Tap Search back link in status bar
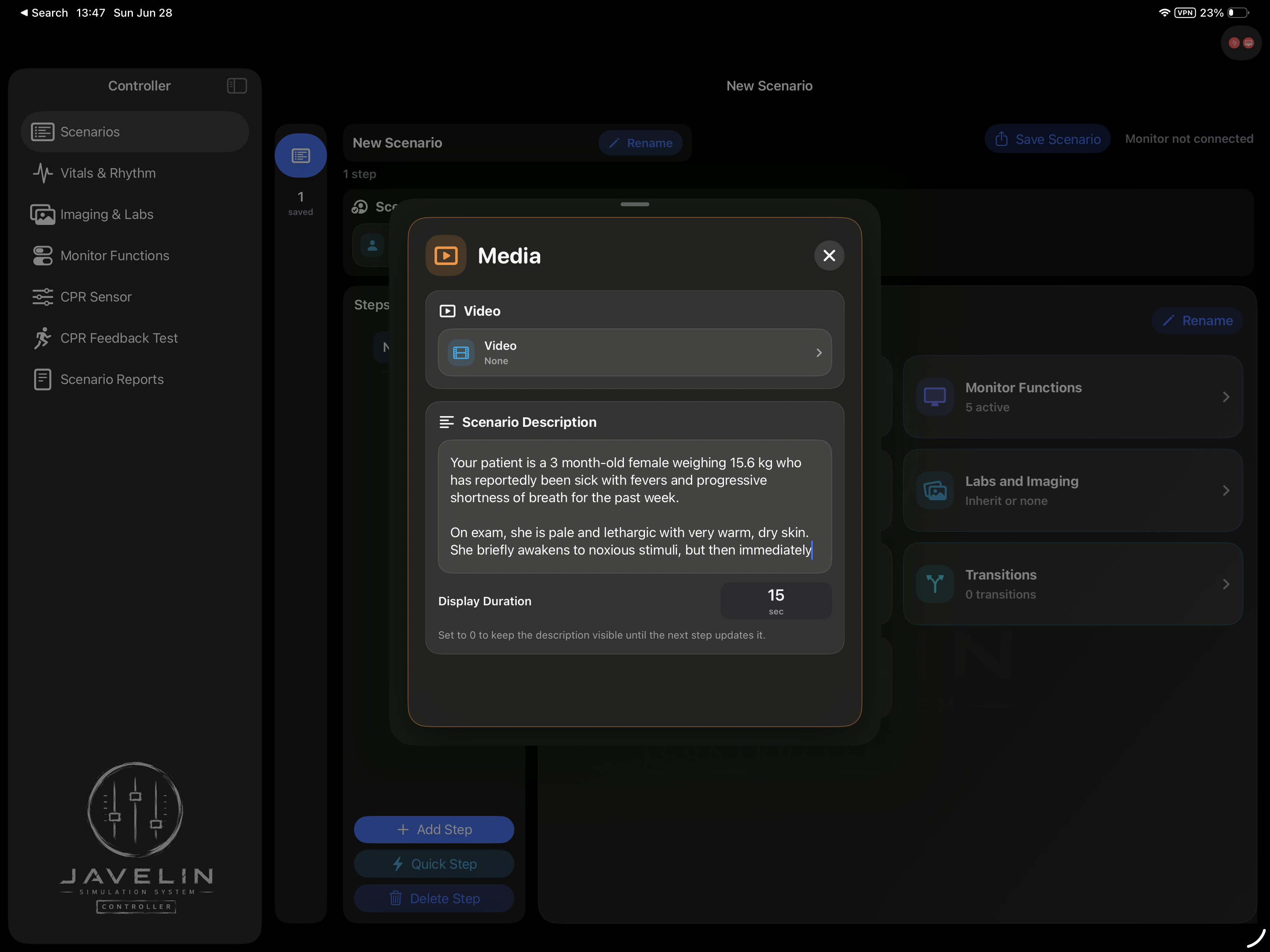The image size is (1270, 952). tap(44, 13)
